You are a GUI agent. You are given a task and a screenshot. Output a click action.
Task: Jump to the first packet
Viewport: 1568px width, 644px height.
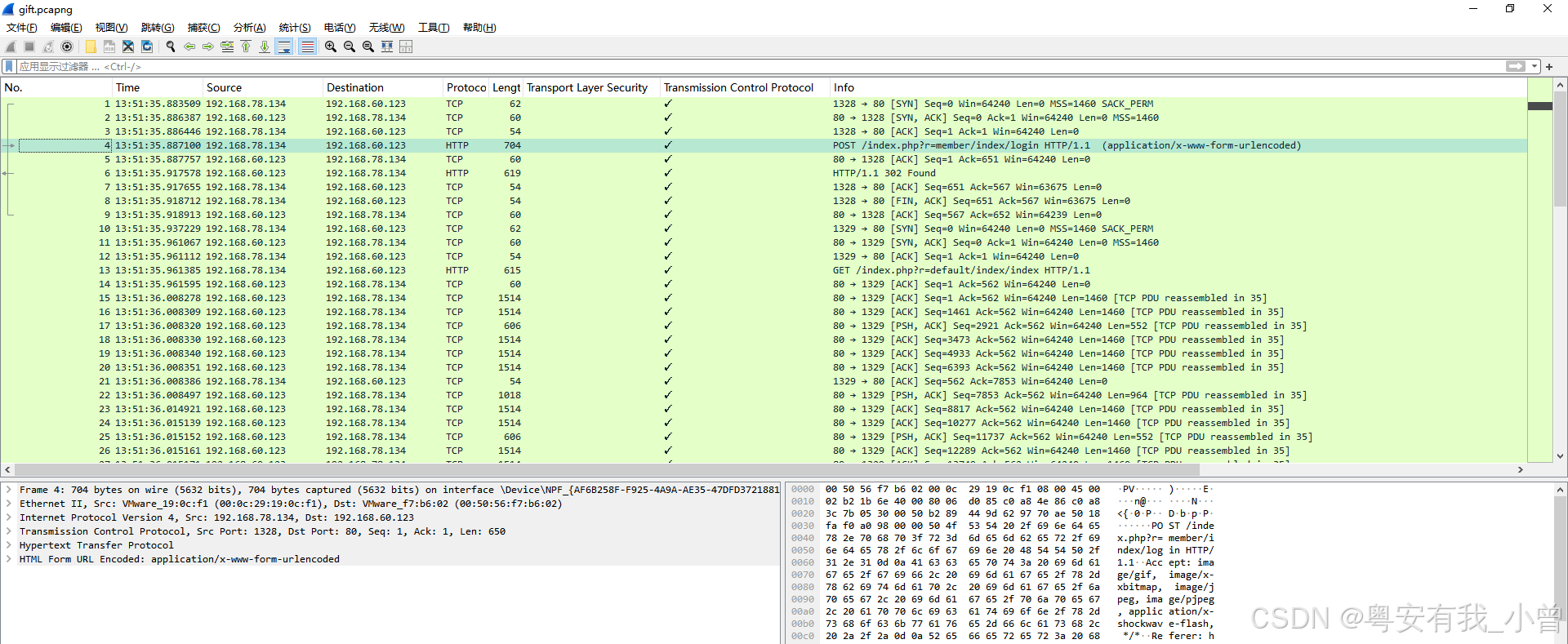click(x=246, y=47)
